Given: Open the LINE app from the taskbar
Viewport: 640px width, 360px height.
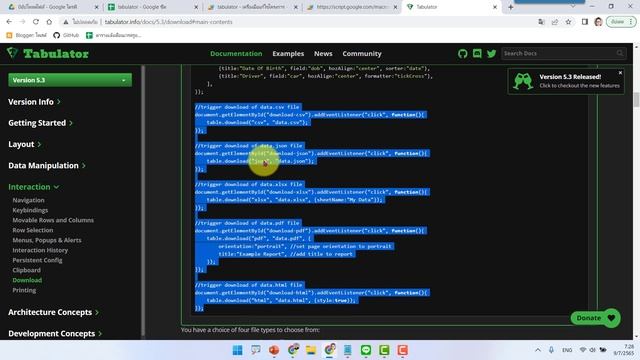Looking at the screenshot, I should click(x=366, y=350).
